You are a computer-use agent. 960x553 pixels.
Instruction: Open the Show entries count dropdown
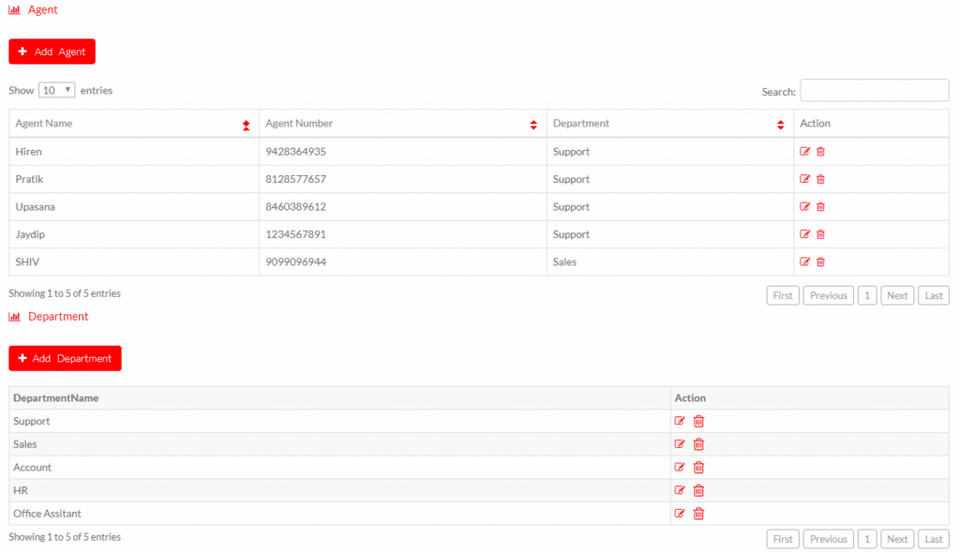pos(56,90)
